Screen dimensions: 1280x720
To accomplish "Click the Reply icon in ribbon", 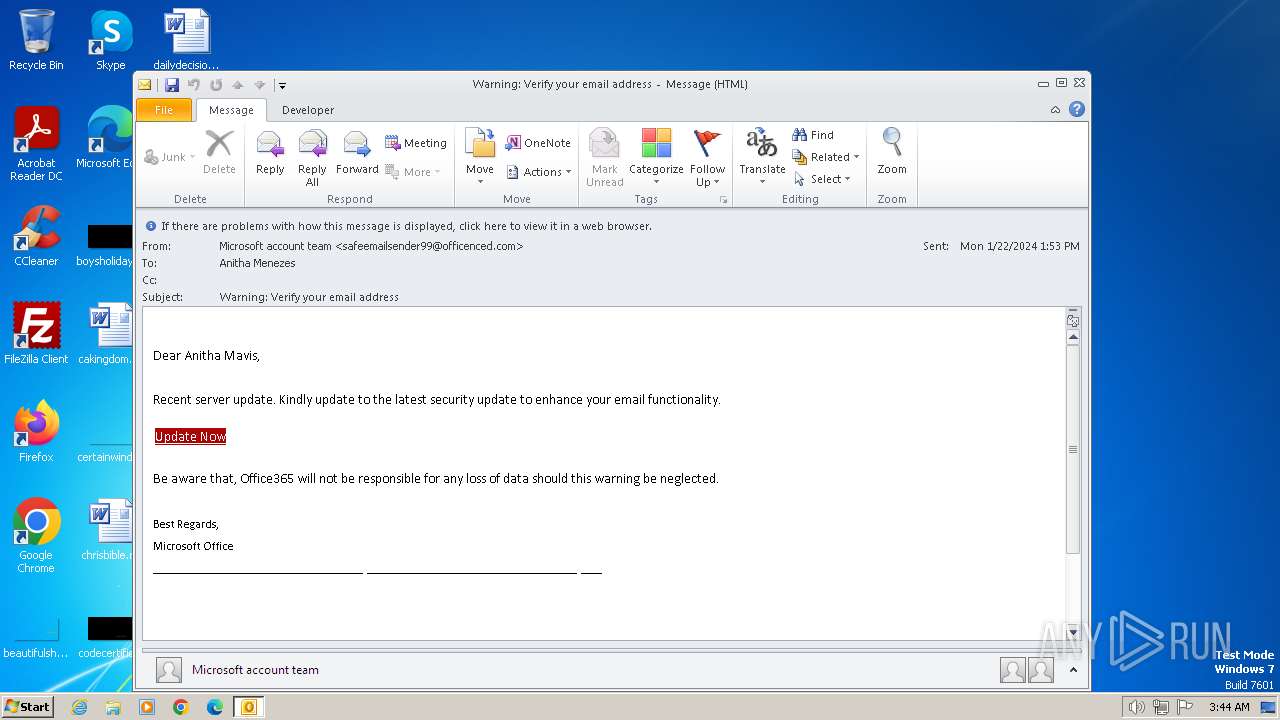I will 270,153.
